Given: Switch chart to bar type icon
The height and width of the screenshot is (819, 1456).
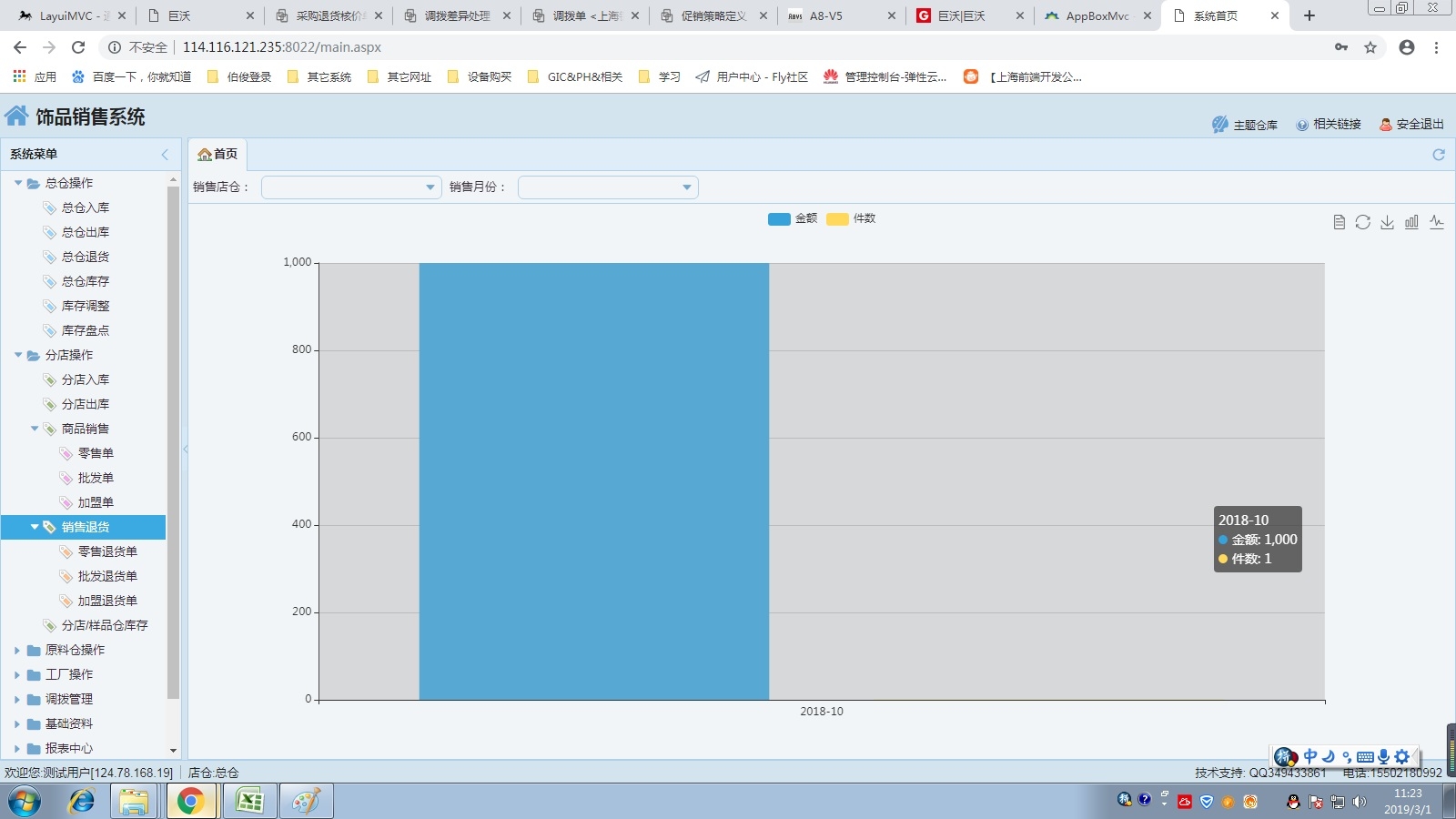Looking at the screenshot, I should [x=1411, y=222].
